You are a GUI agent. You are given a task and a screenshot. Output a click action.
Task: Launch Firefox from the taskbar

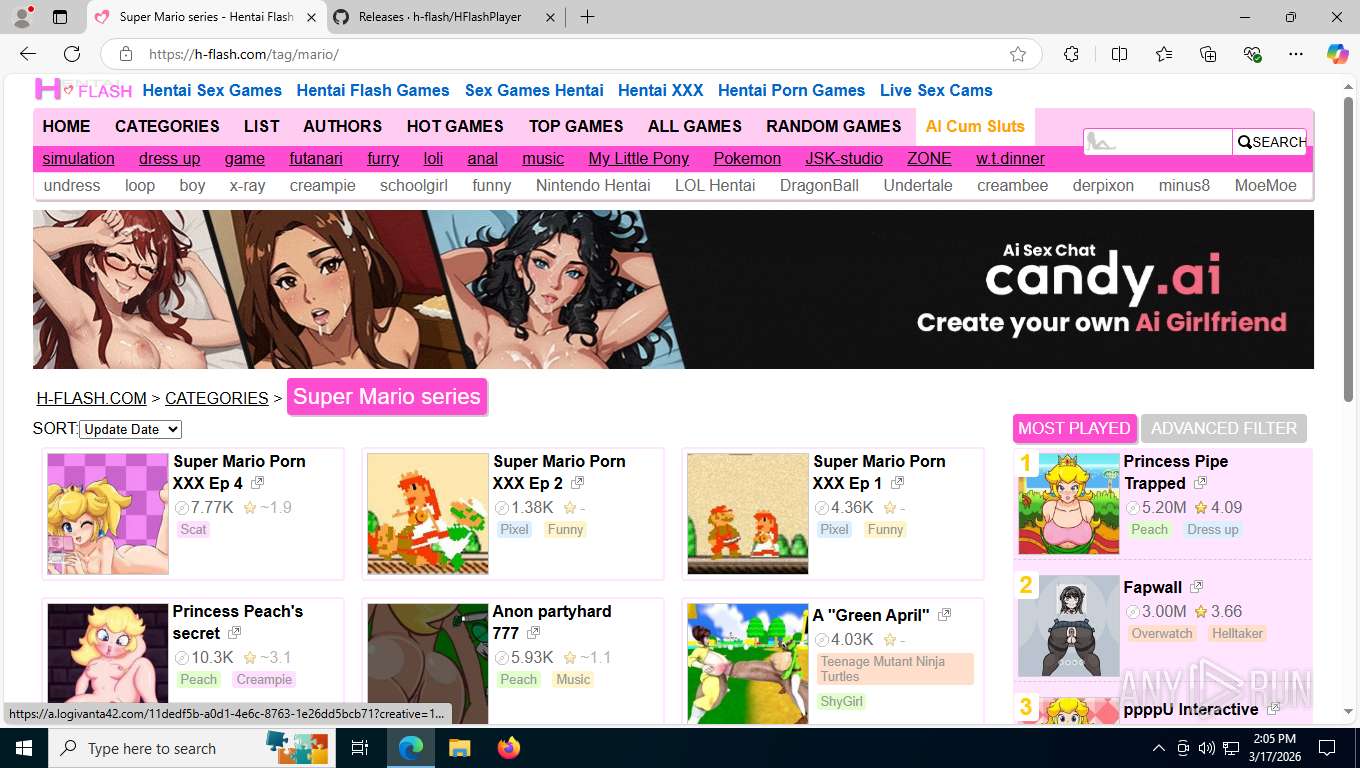508,748
